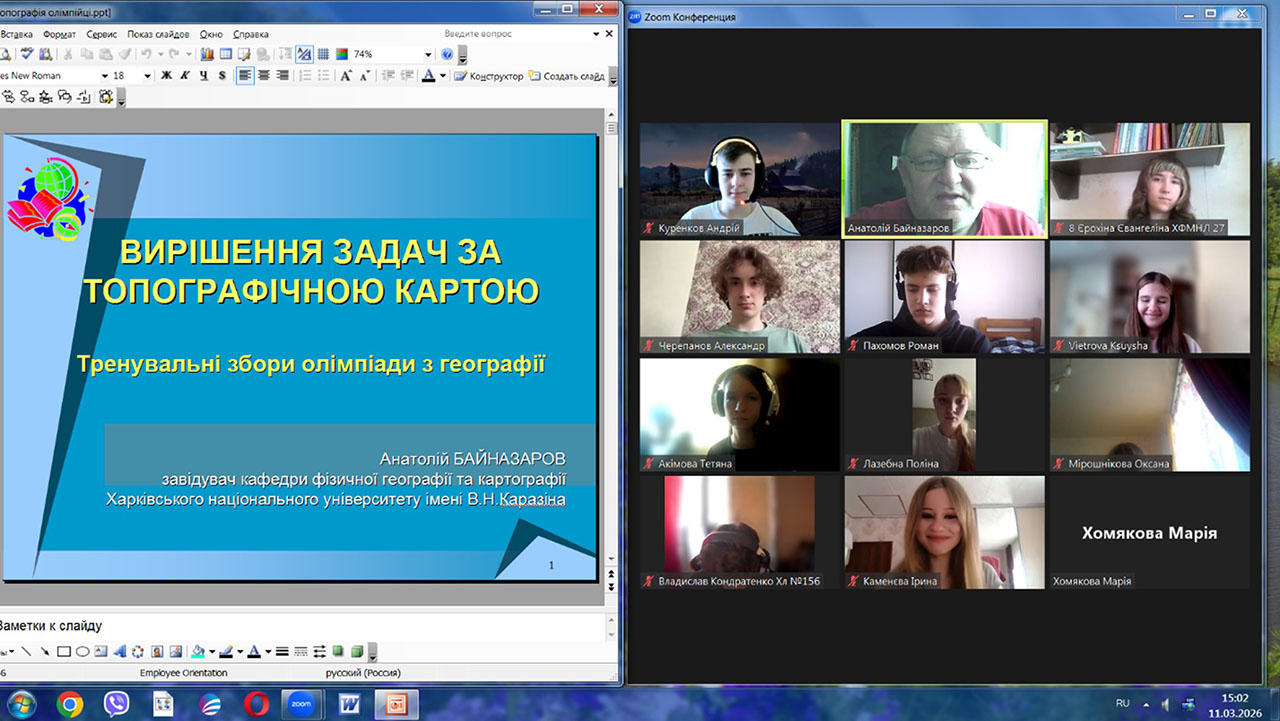Select the Rectangle drawing tool
The image size is (1280, 721).
click(x=63, y=652)
